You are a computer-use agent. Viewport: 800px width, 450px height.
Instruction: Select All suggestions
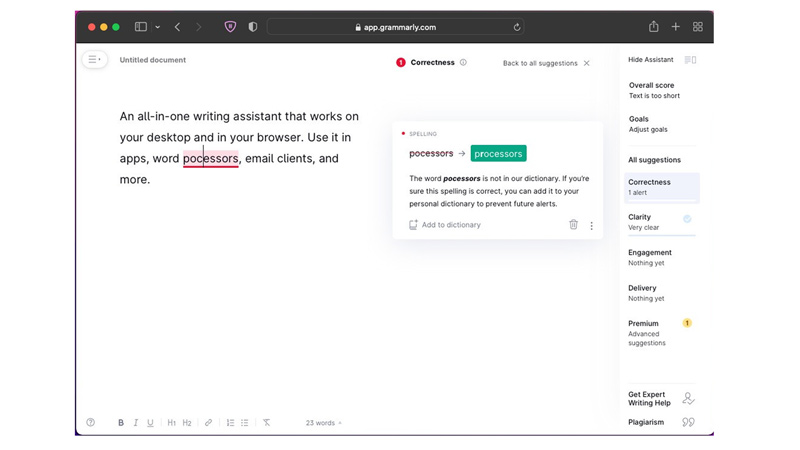pos(654,160)
